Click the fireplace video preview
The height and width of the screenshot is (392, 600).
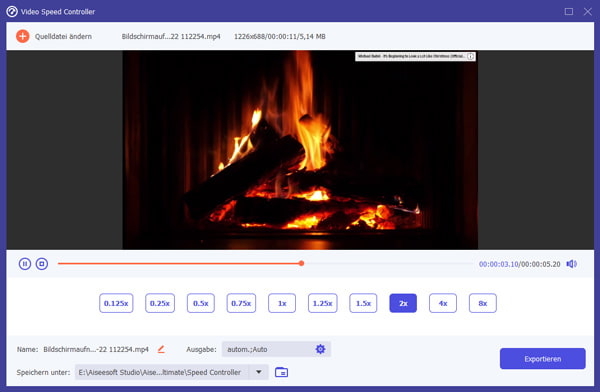pos(300,150)
